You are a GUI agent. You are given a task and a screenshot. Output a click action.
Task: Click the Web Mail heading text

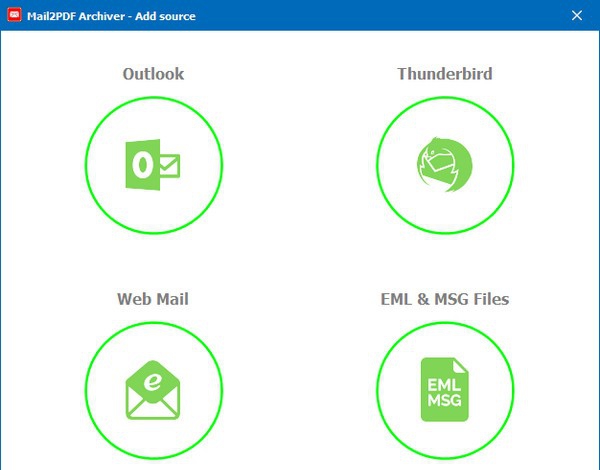tap(153, 299)
